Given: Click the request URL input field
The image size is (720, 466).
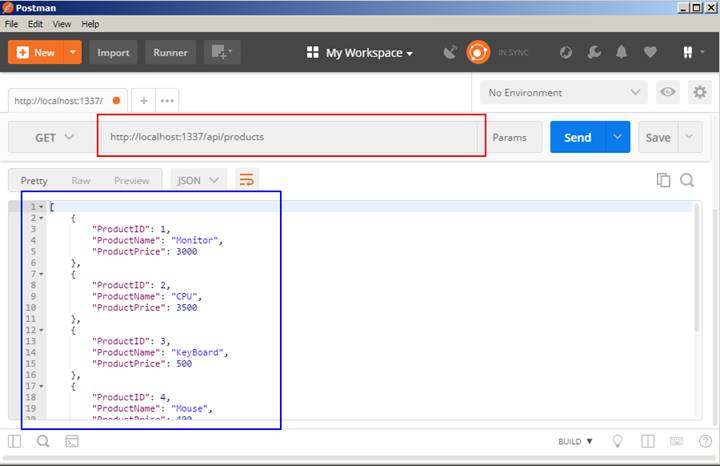Looking at the screenshot, I should pos(289,137).
